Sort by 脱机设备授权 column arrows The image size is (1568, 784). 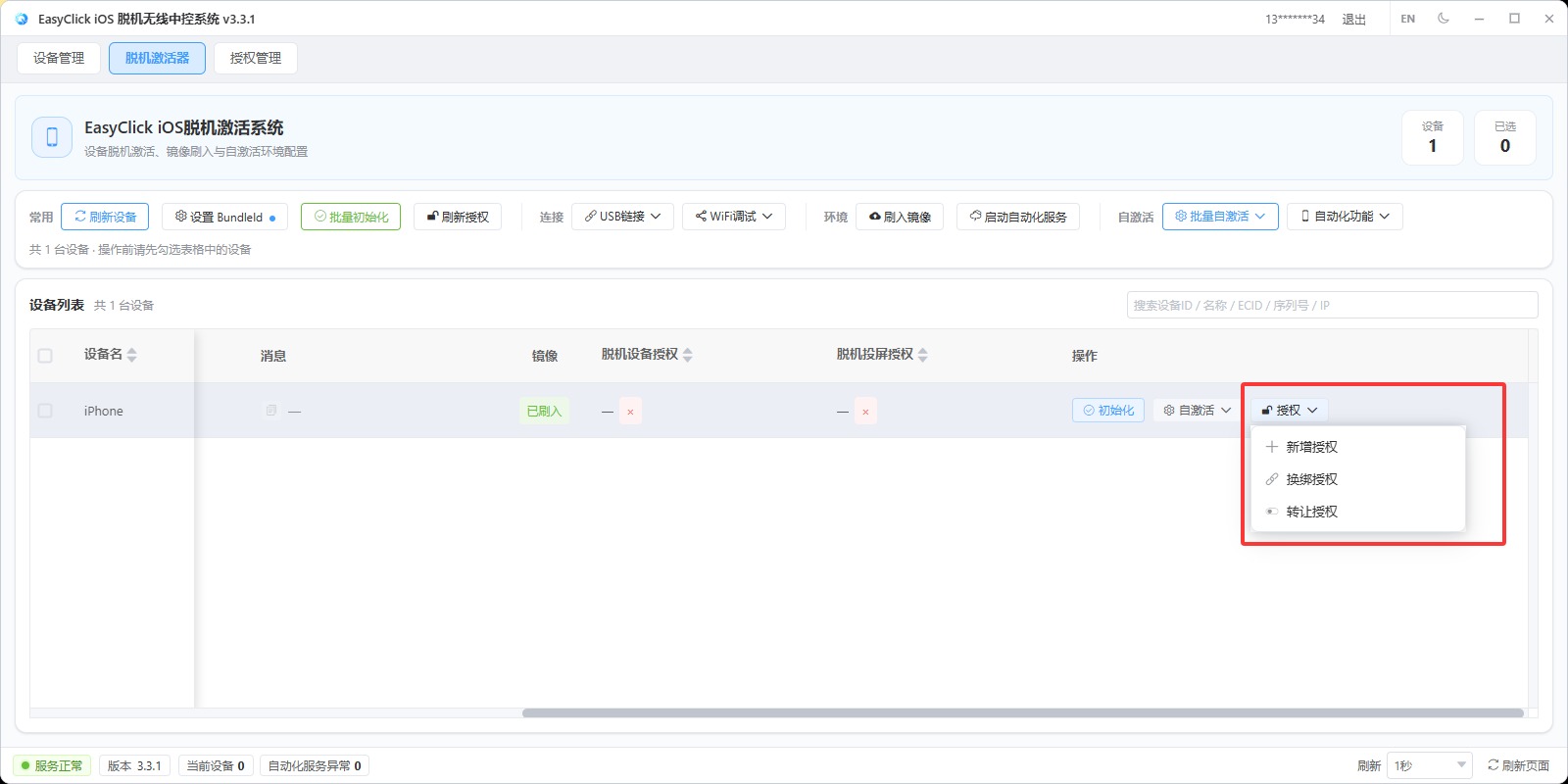(x=688, y=355)
